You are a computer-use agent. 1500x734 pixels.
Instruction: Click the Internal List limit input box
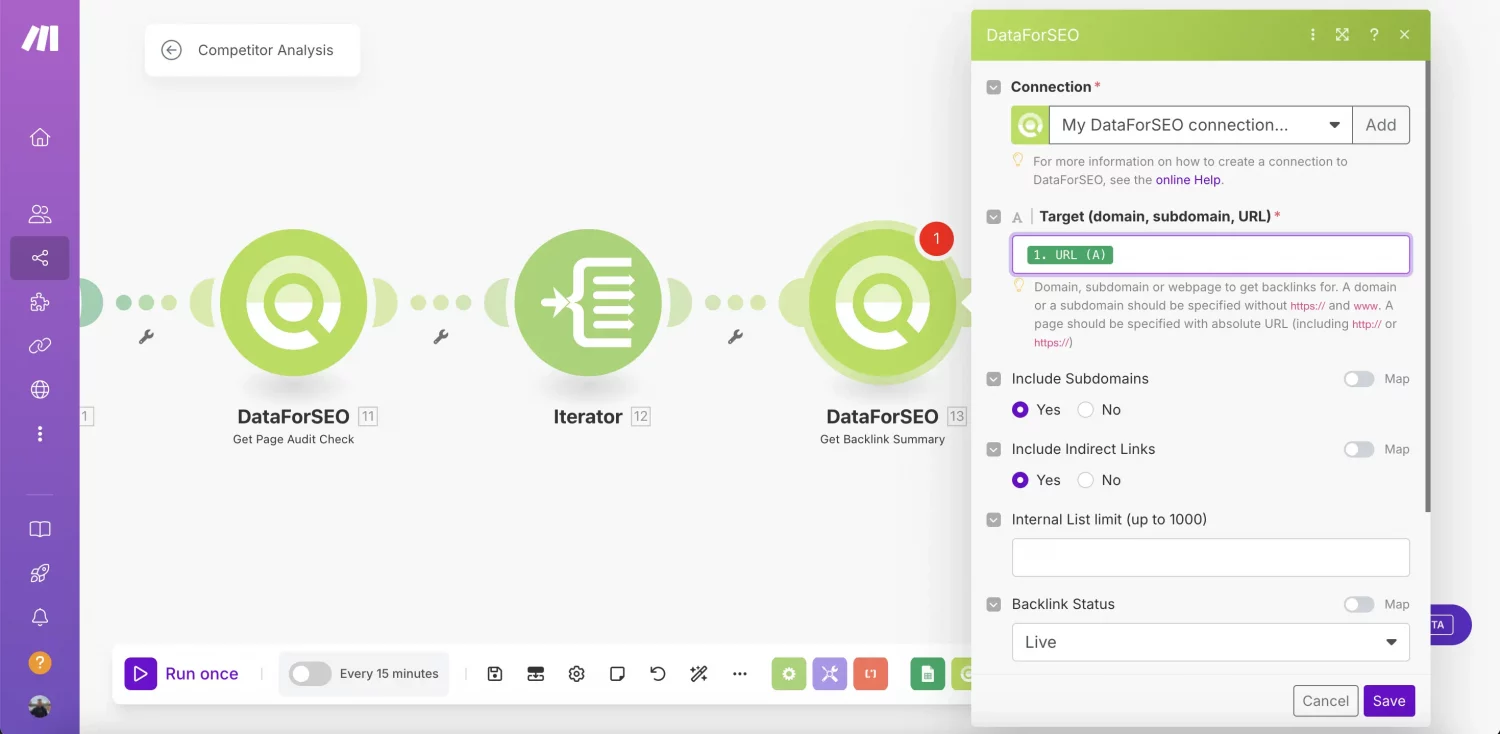click(1211, 557)
